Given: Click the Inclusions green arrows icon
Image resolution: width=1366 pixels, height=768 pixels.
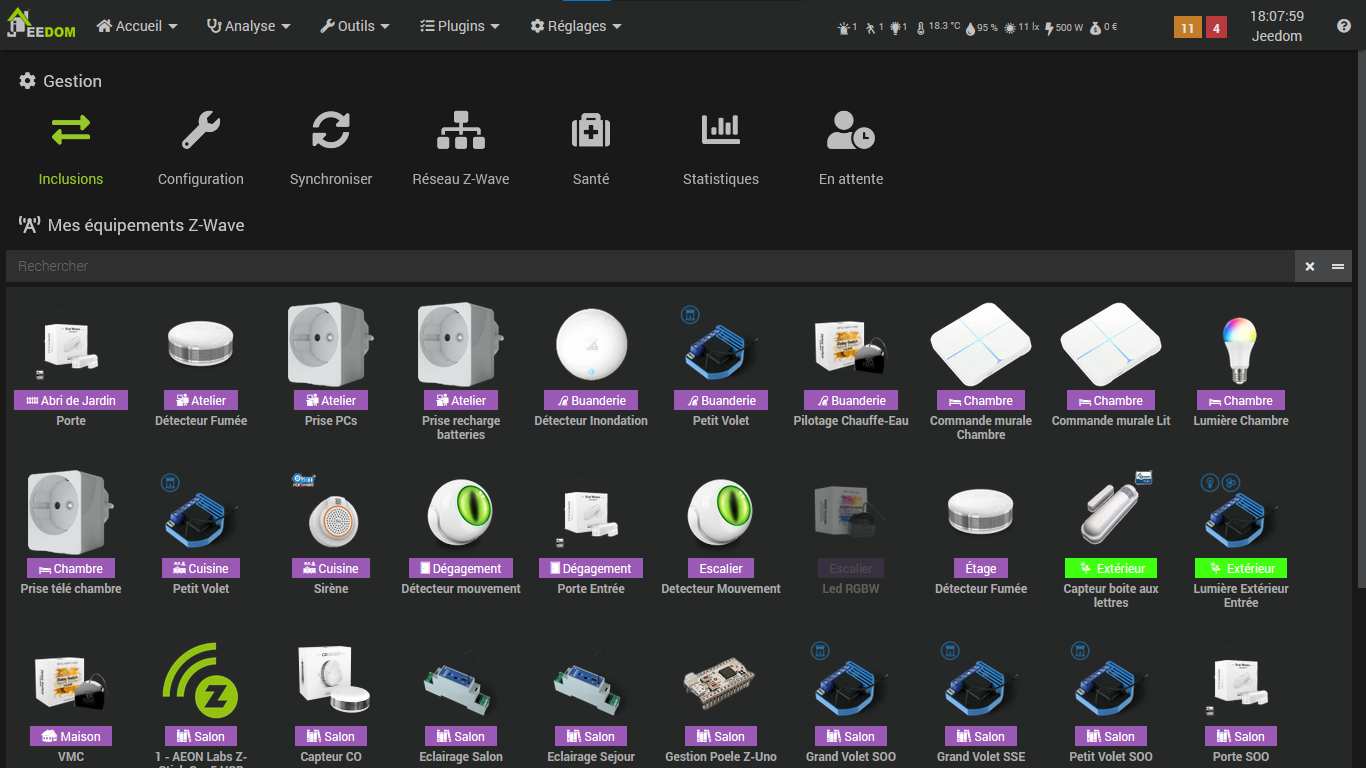Looking at the screenshot, I should click(x=71, y=131).
